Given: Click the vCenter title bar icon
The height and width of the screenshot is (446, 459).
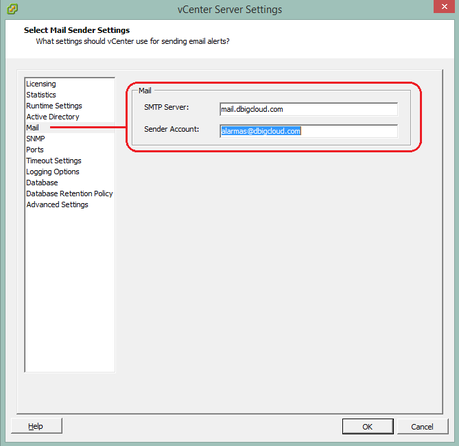Looking at the screenshot, I should 12,9.
